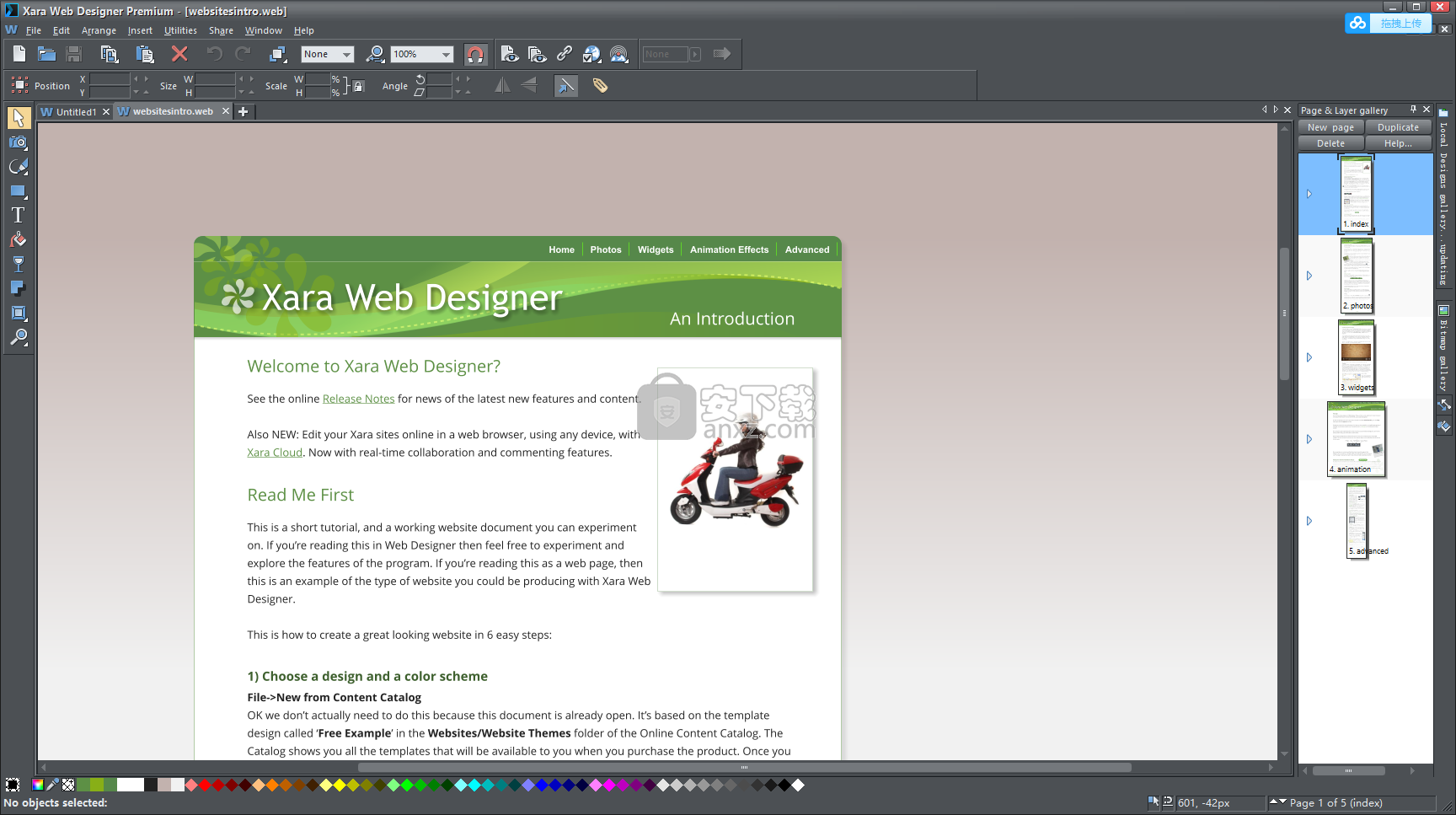Screen dimensions: 1456x815
Task: Click the Flip vertically icon
Action: [529, 85]
